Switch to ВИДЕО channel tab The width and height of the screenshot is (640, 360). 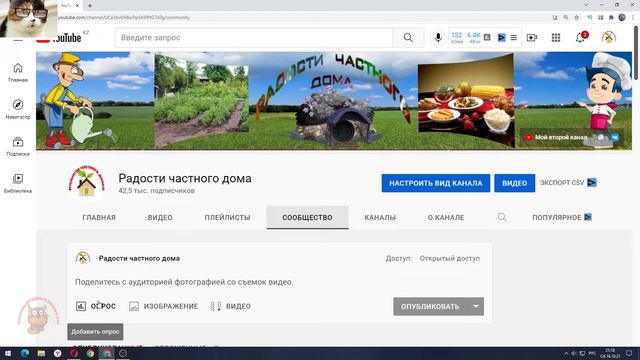[160, 218]
